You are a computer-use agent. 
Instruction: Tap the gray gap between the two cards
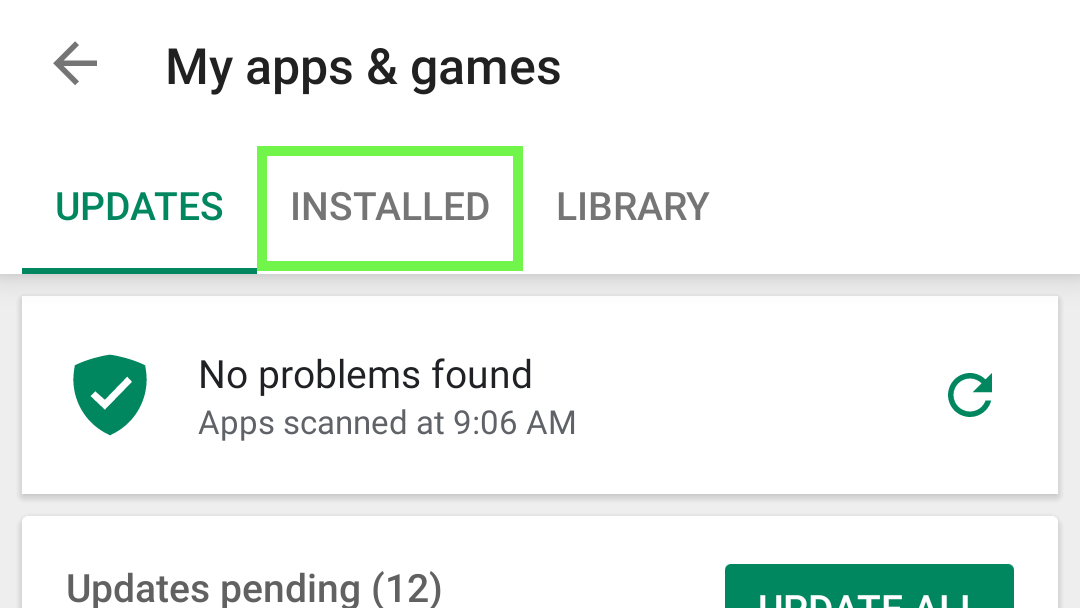click(x=540, y=505)
